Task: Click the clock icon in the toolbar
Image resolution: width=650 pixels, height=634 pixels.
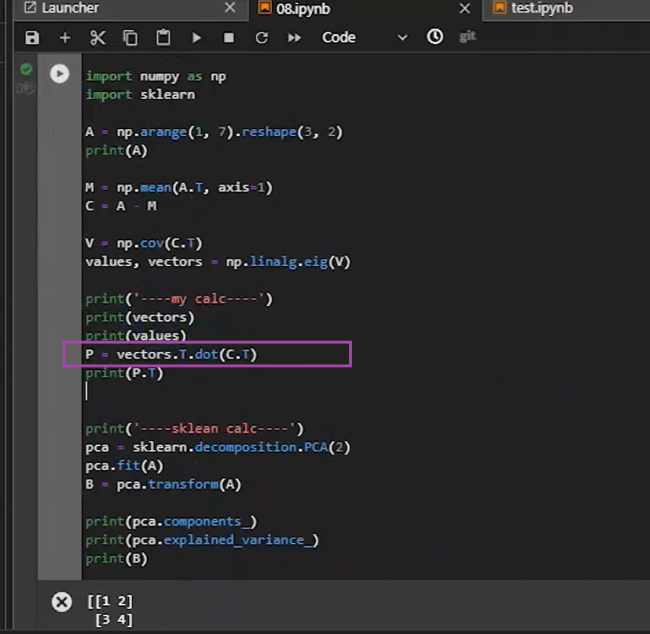Action: click(434, 36)
